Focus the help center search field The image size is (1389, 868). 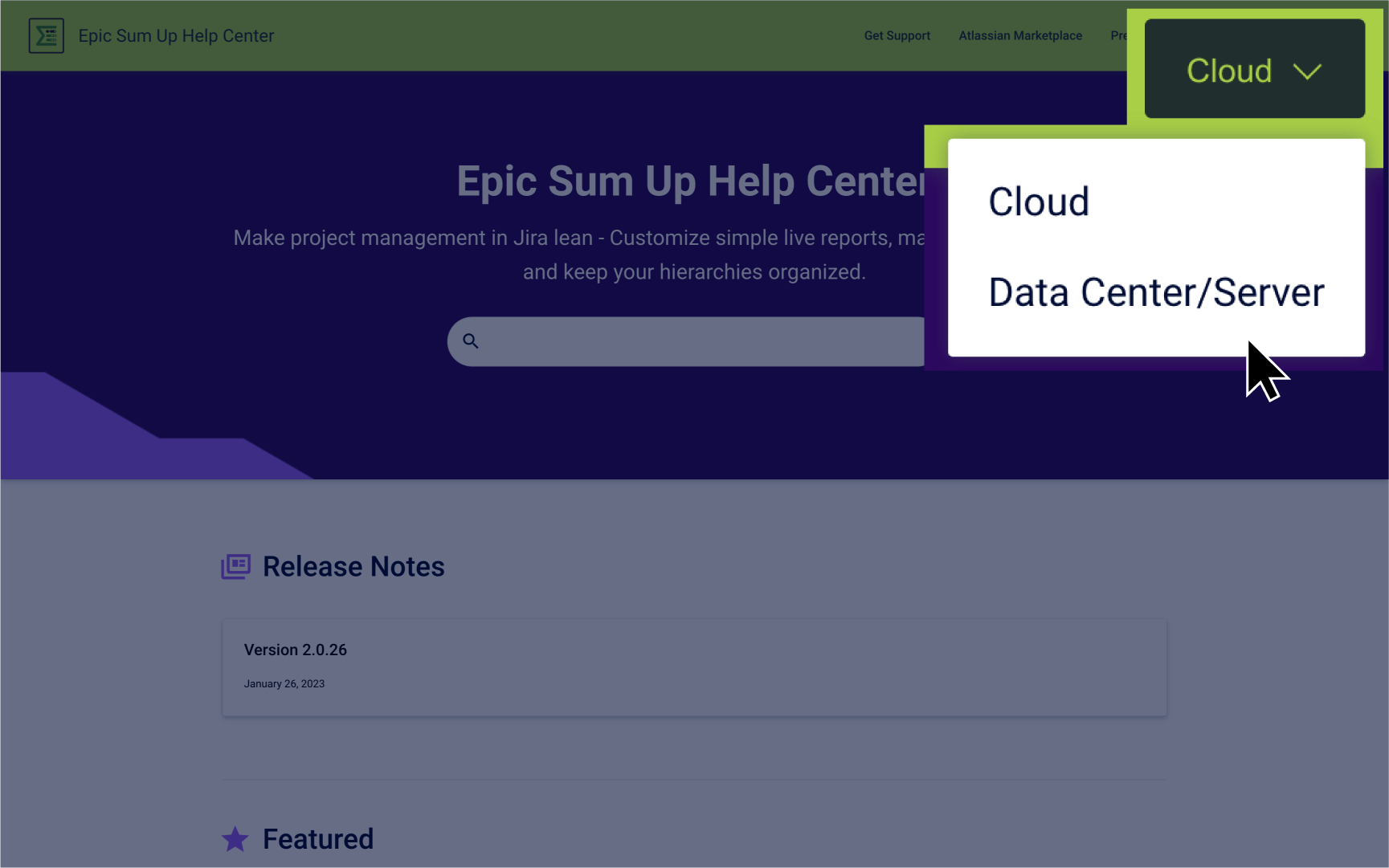[x=699, y=341]
